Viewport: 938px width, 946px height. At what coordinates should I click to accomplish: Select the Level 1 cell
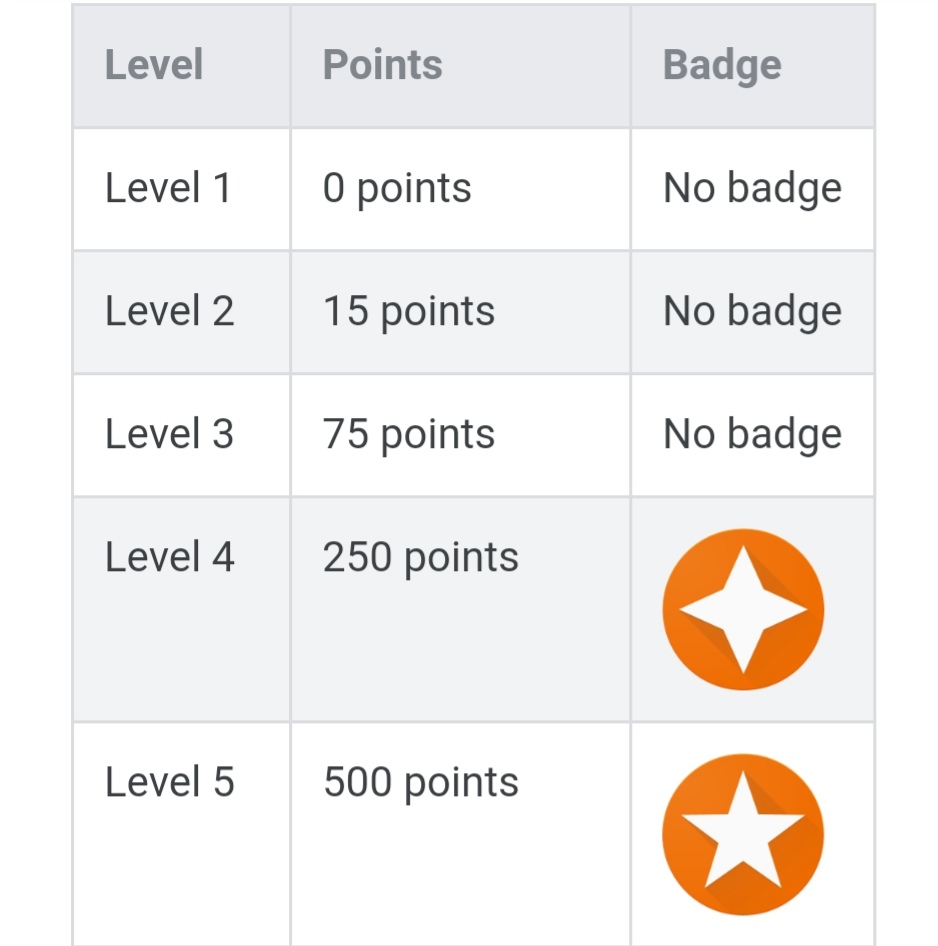point(181,189)
